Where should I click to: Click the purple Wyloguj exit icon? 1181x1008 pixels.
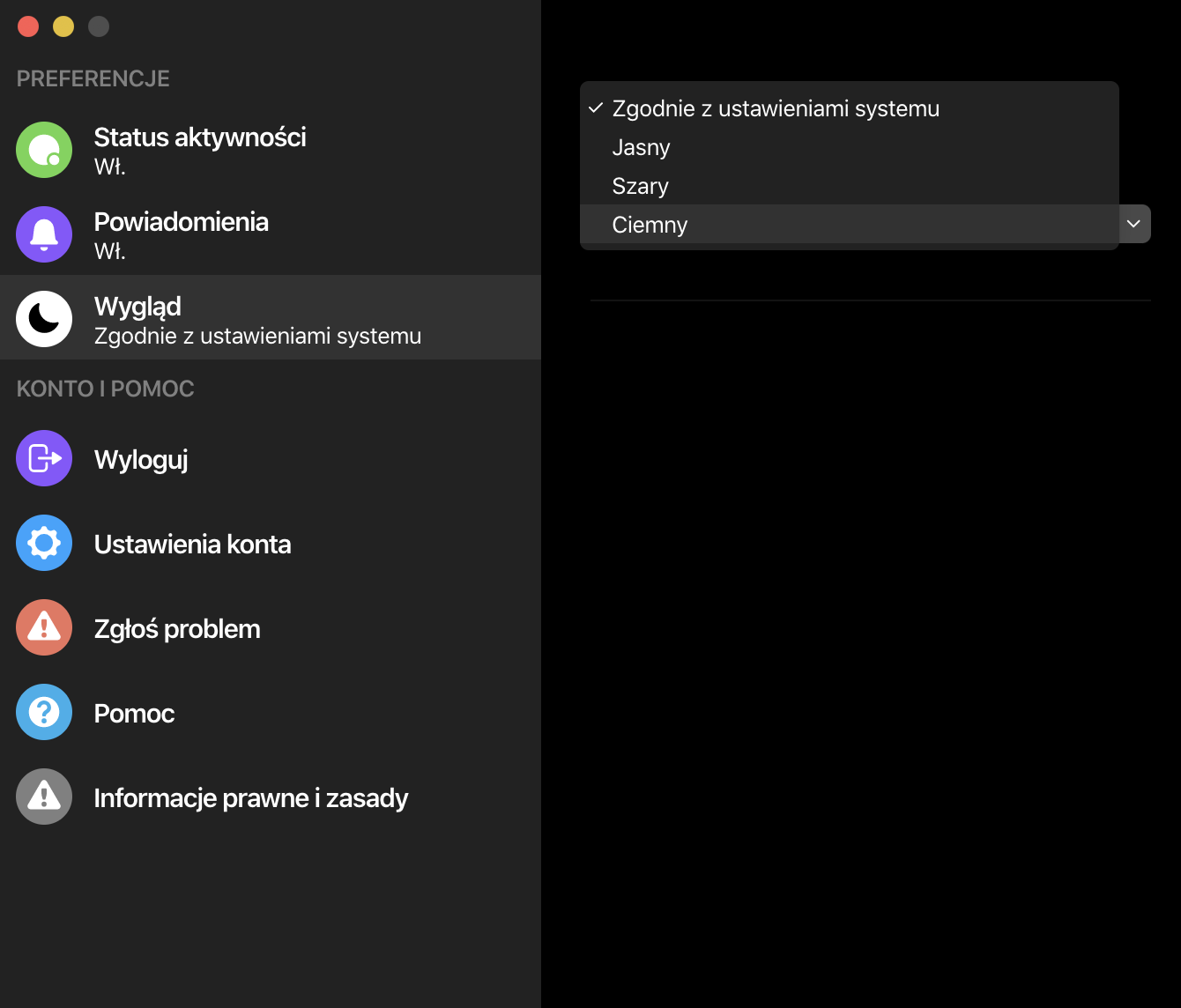[x=44, y=458]
